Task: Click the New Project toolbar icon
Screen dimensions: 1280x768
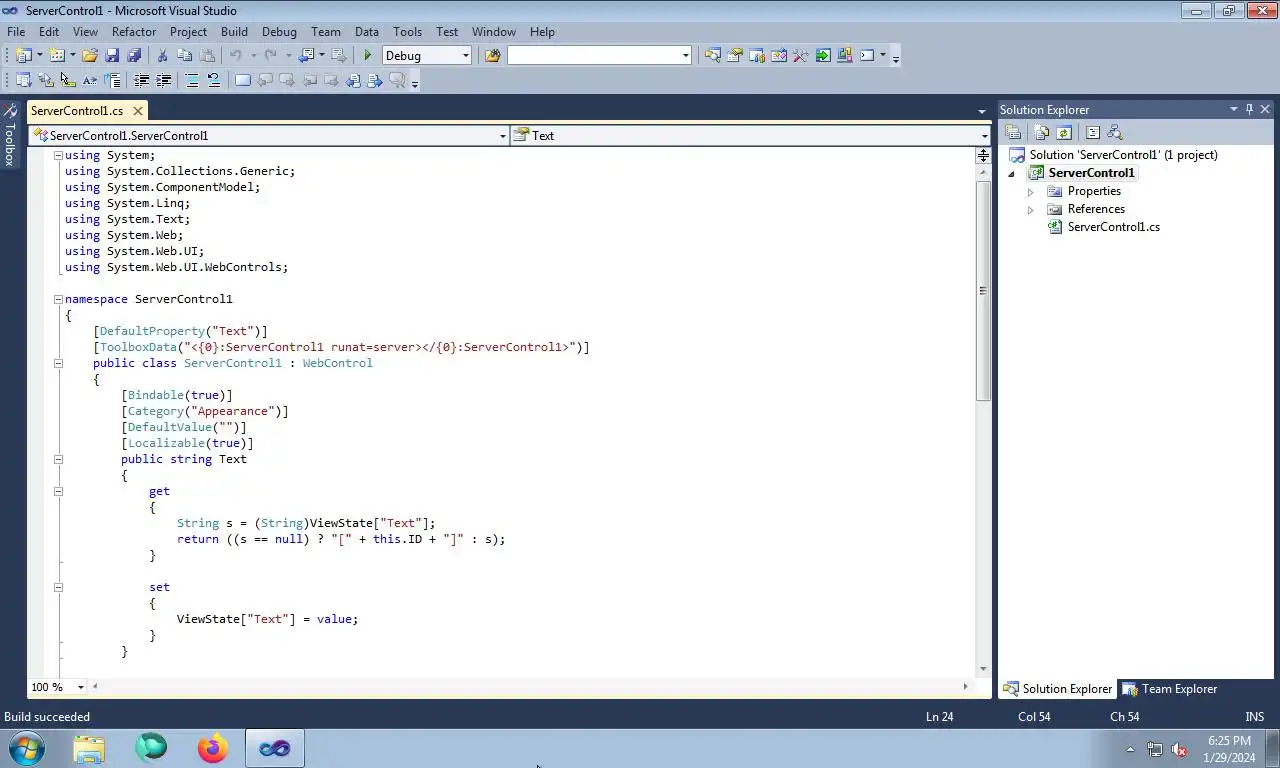Action: 23,56
